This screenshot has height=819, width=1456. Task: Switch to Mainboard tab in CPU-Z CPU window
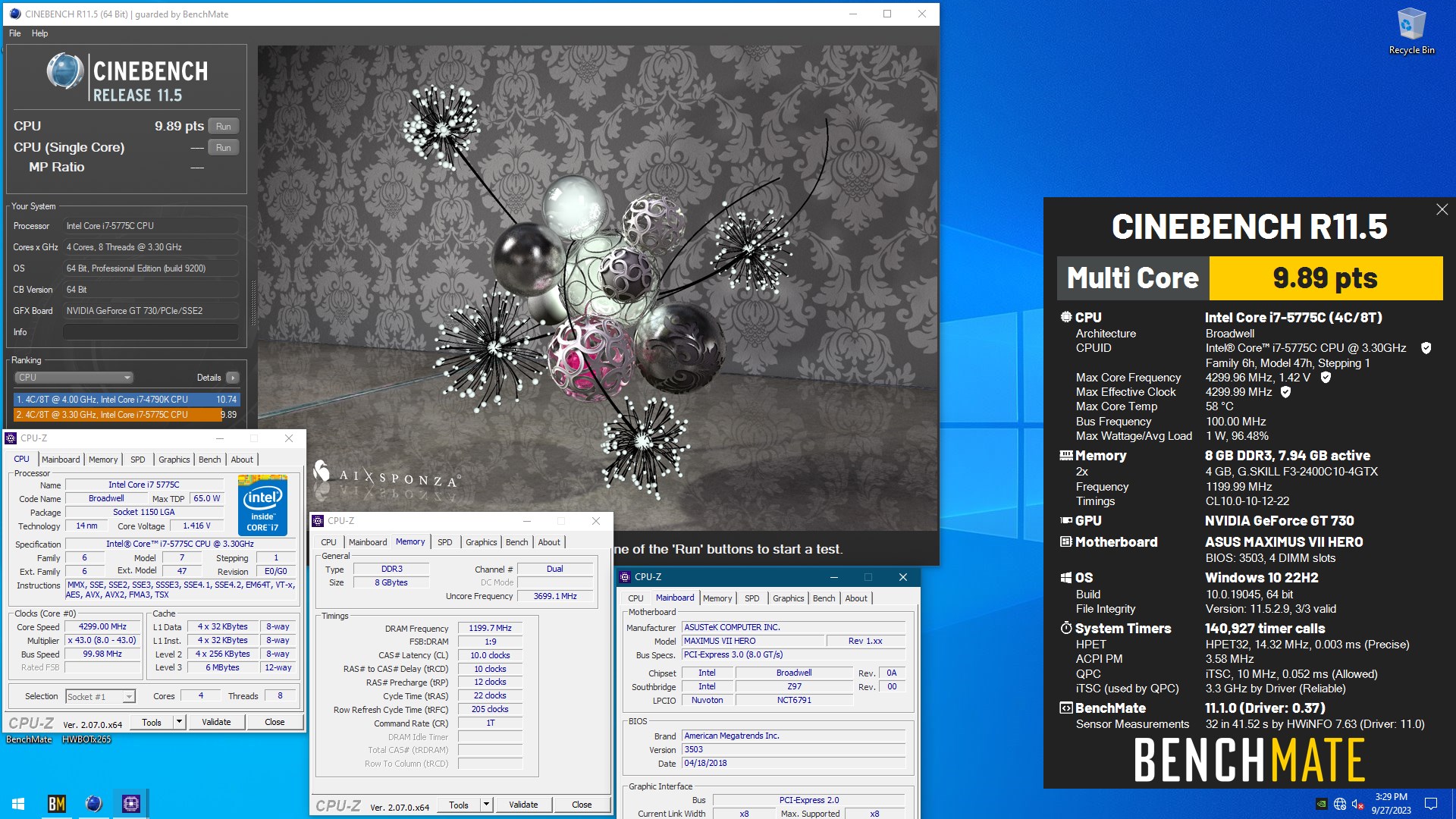(x=61, y=460)
